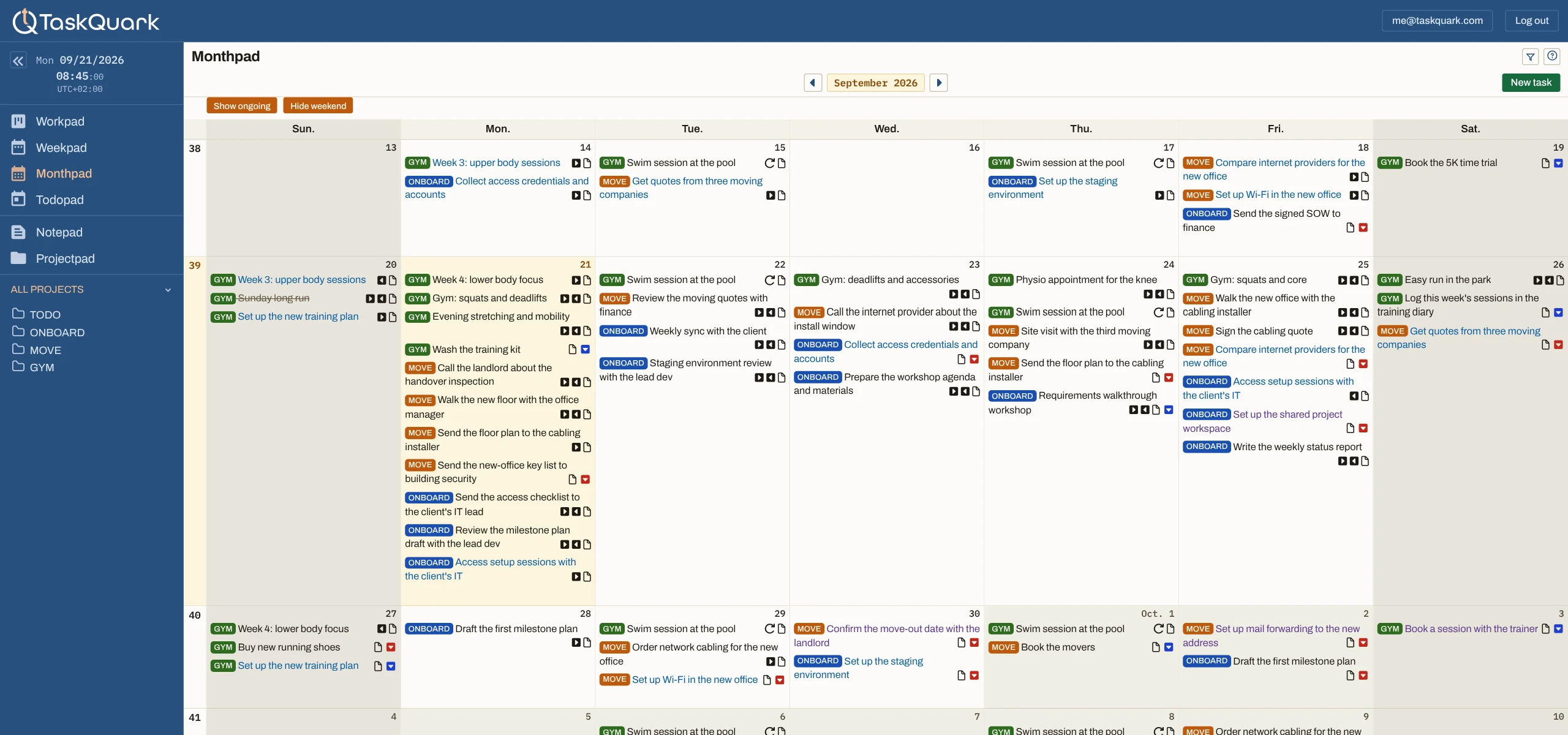Viewport: 1568px width, 735px height.
Task: Switch to the Weekpad view
Action: pos(61,148)
